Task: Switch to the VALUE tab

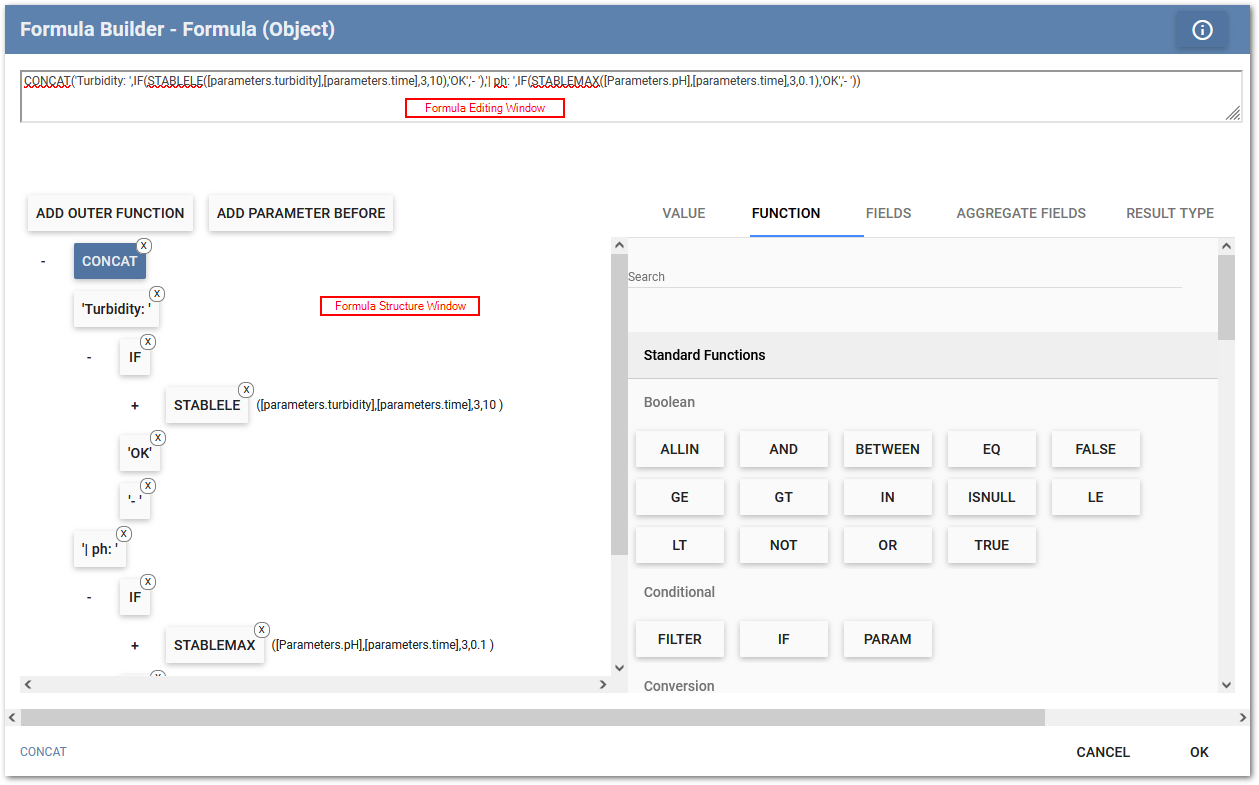Action: 684,213
